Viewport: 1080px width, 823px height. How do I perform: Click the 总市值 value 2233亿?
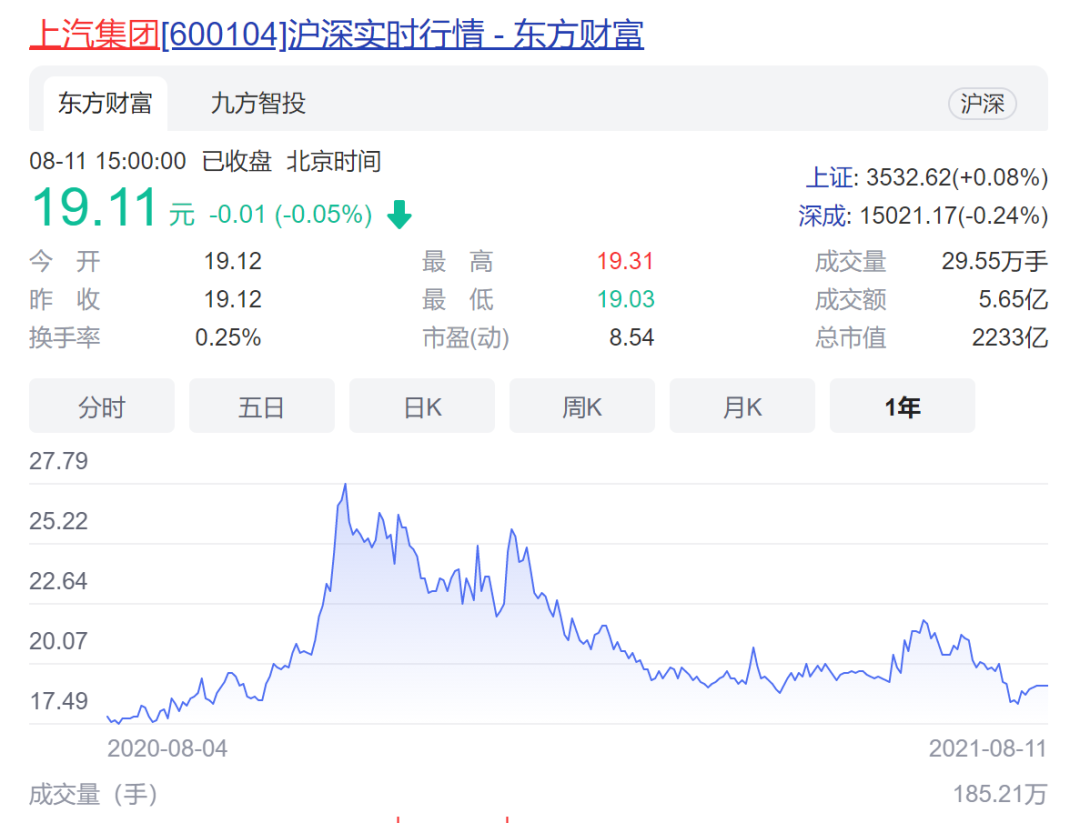pos(1010,337)
